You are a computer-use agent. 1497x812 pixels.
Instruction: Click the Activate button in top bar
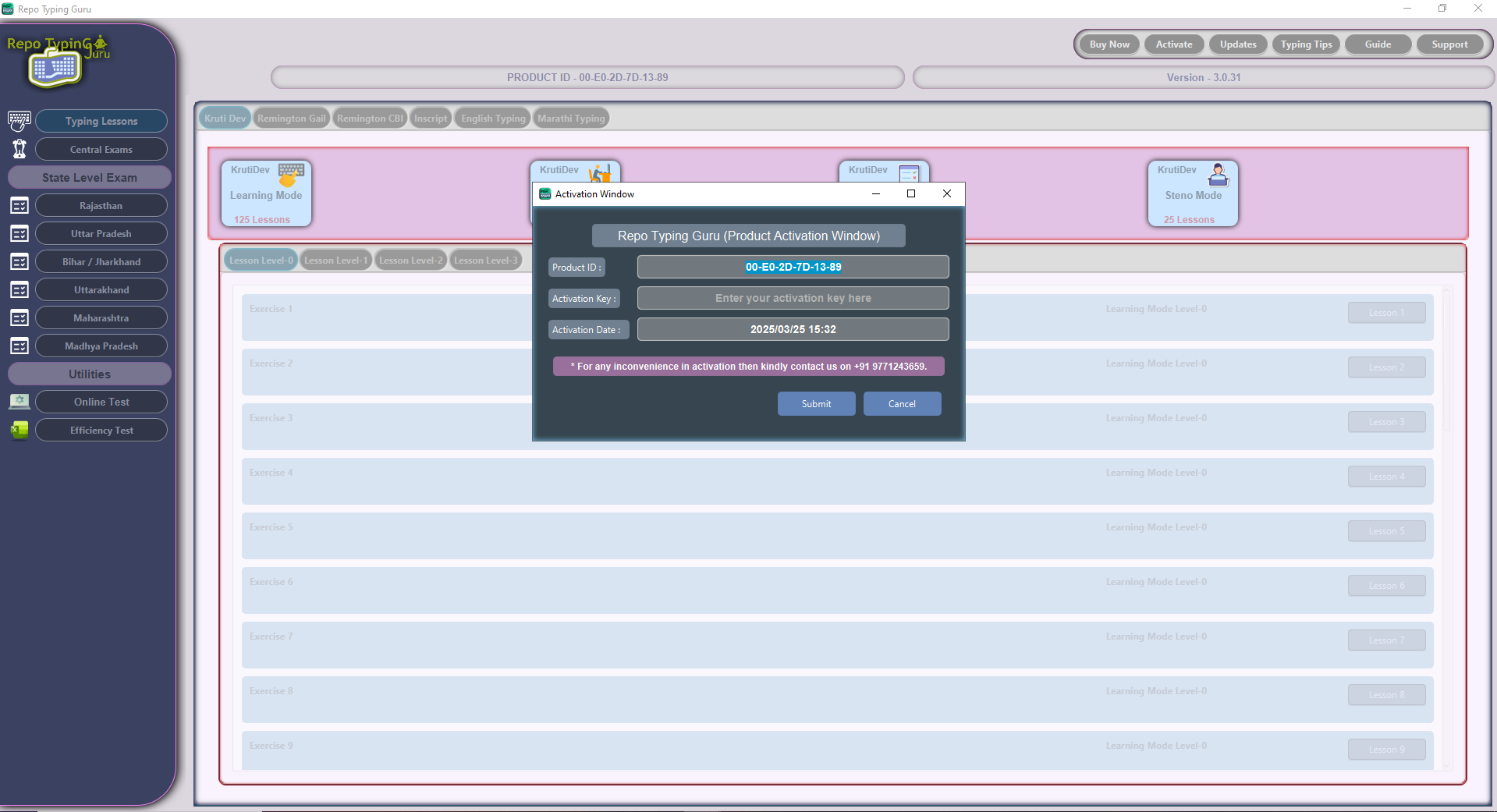[x=1174, y=44]
